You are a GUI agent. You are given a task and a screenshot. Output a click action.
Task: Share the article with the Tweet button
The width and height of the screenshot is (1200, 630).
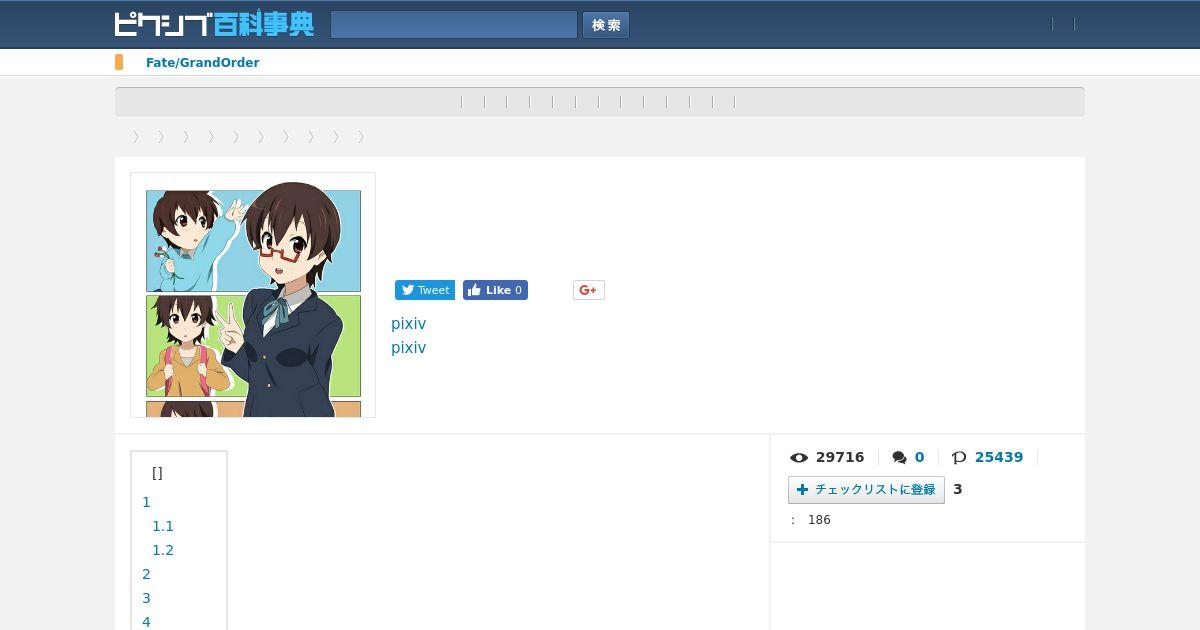(x=425, y=290)
